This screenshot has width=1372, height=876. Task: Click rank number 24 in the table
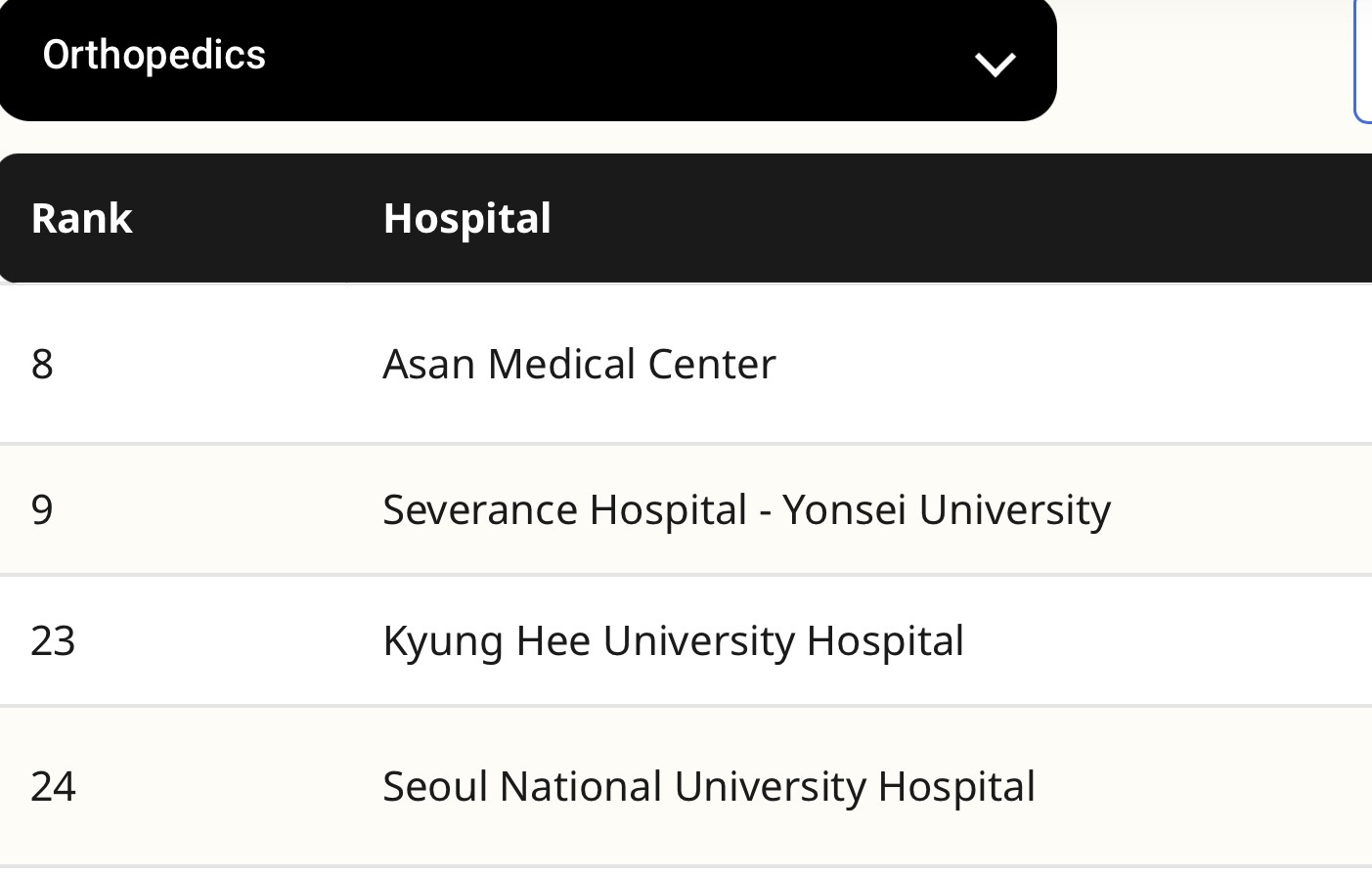[x=53, y=787]
